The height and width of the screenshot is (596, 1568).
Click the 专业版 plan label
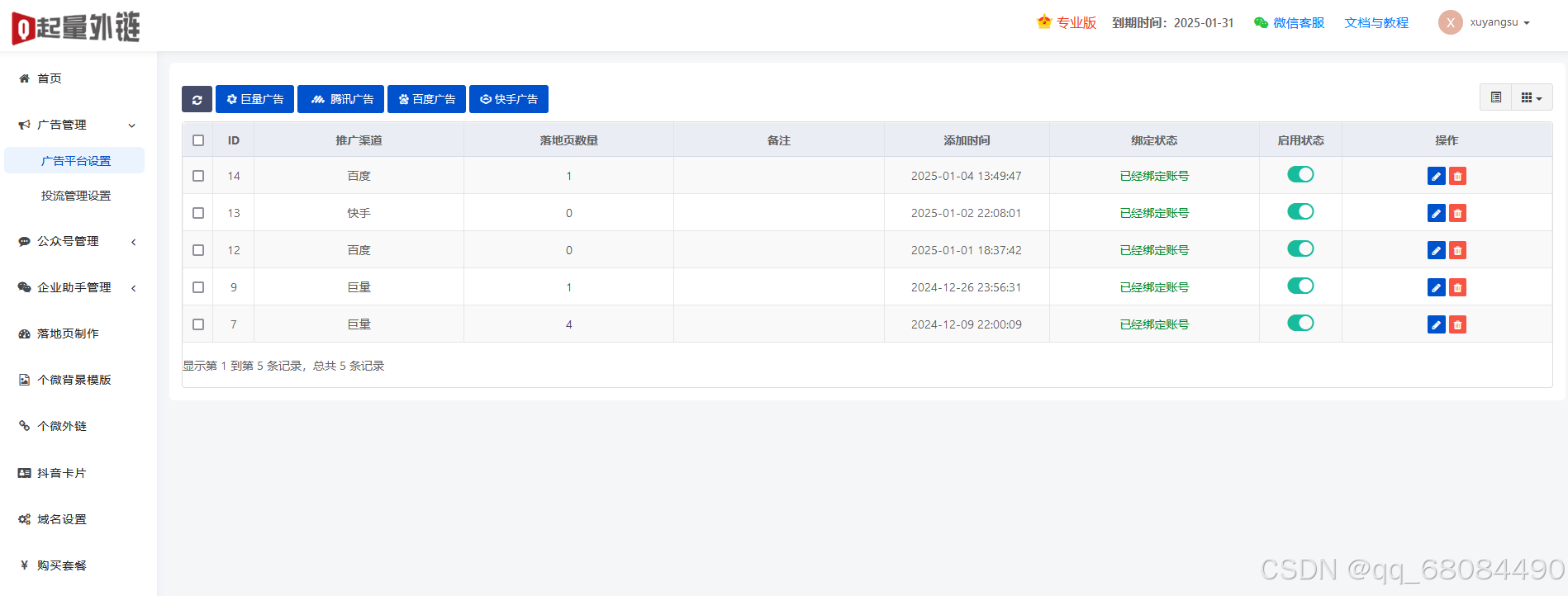[x=1067, y=23]
